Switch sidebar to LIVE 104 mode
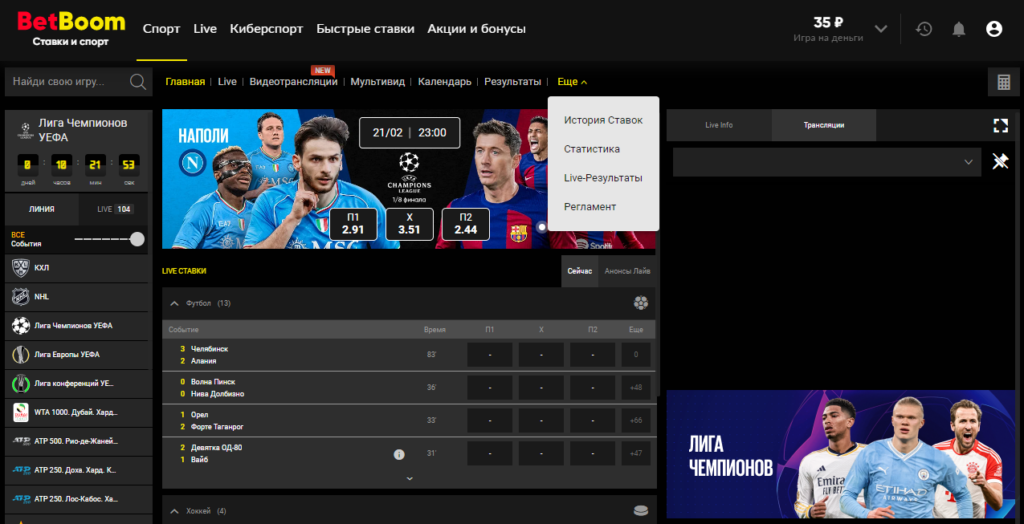 [x=113, y=209]
